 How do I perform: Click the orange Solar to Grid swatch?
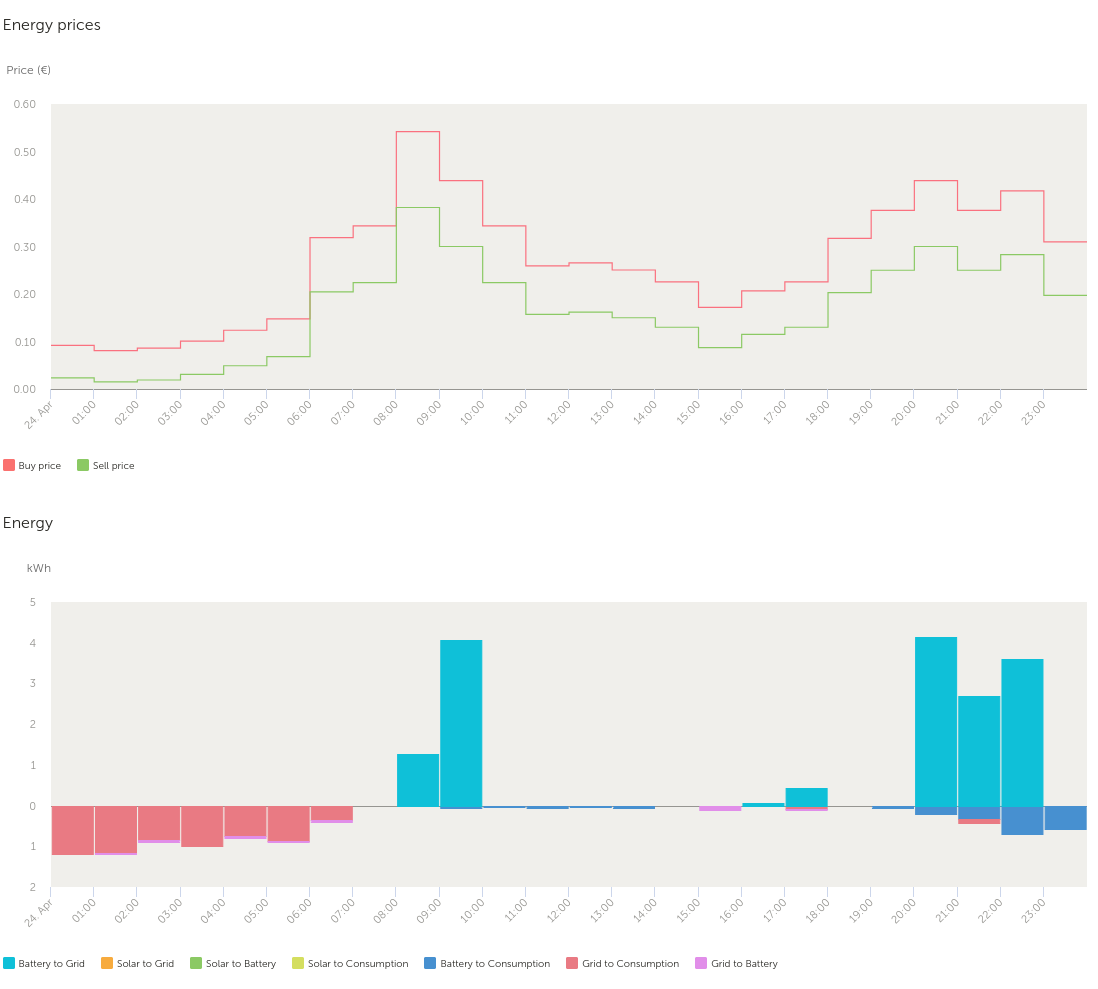108,964
